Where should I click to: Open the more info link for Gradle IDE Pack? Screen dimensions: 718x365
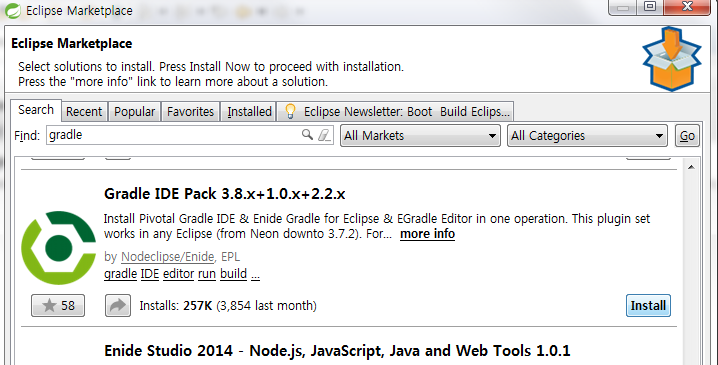click(427, 234)
